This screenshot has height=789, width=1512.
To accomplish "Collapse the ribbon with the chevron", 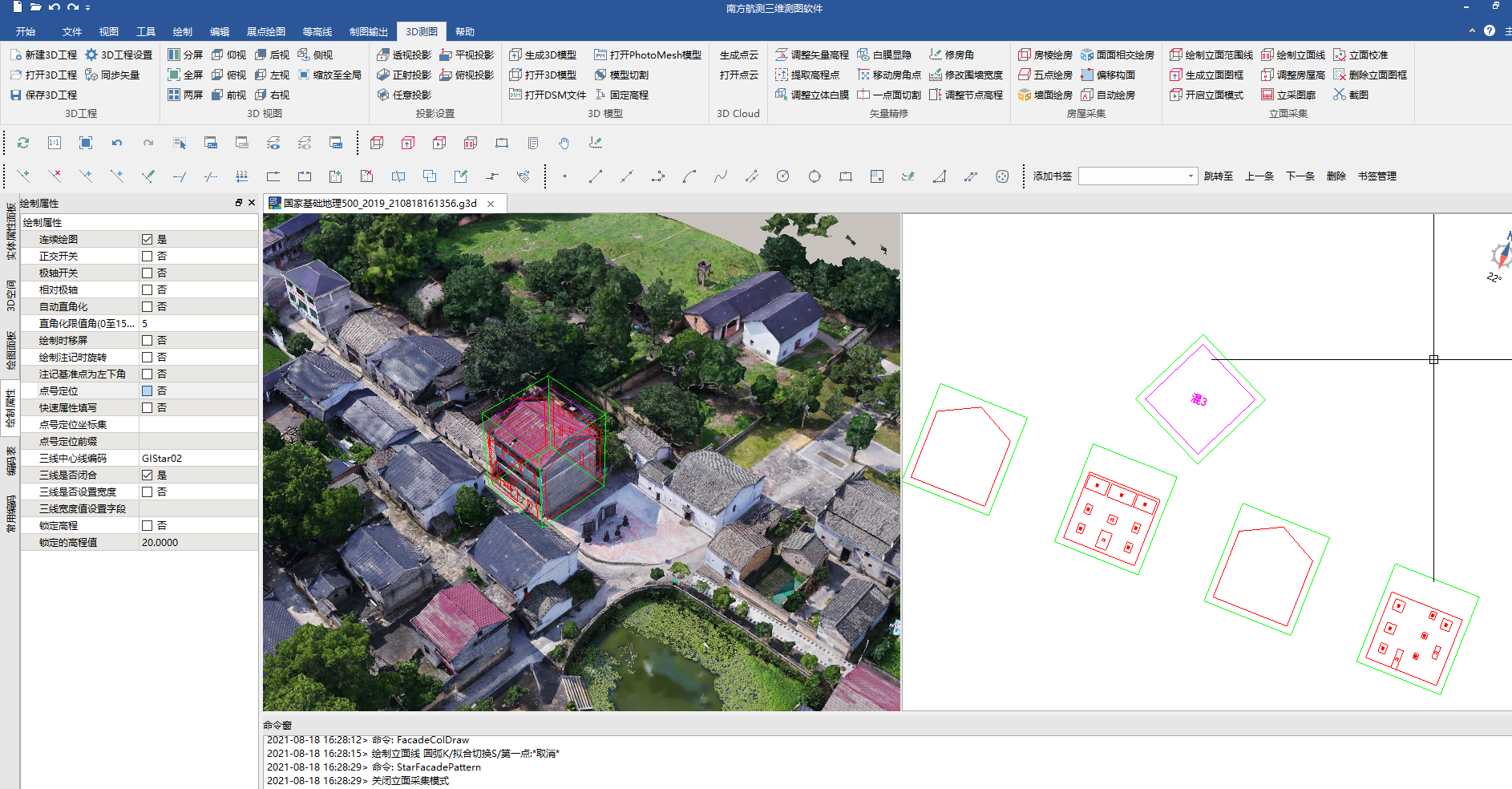I will click(1472, 31).
